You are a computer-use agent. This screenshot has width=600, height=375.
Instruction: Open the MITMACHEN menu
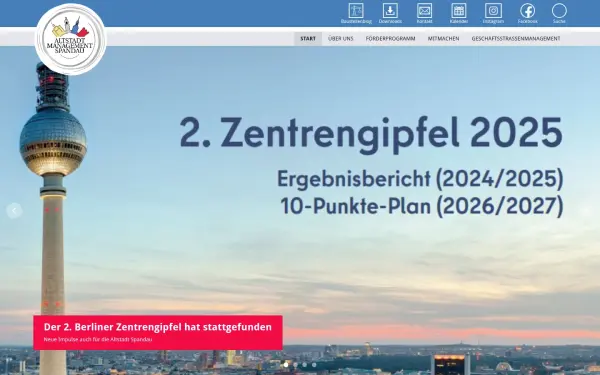pos(443,39)
